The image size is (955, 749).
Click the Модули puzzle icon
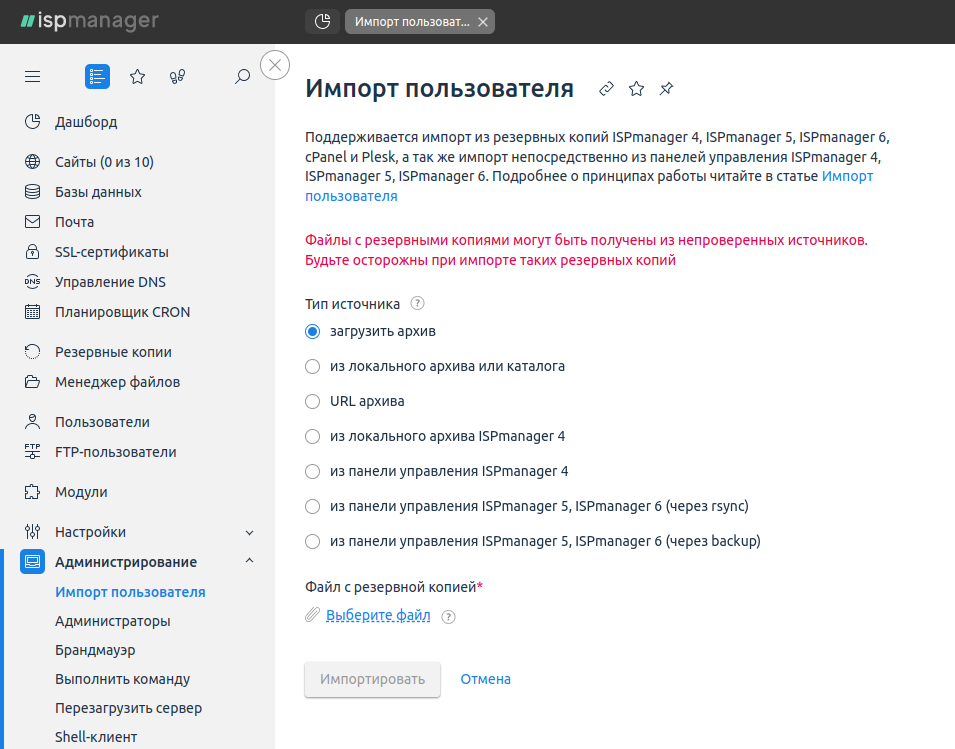pyautogui.click(x=32, y=492)
